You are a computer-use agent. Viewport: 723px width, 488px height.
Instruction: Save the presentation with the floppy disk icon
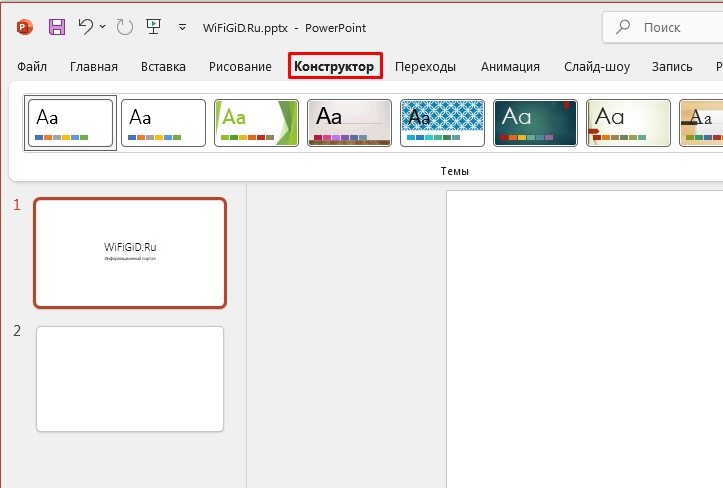coord(57,27)
